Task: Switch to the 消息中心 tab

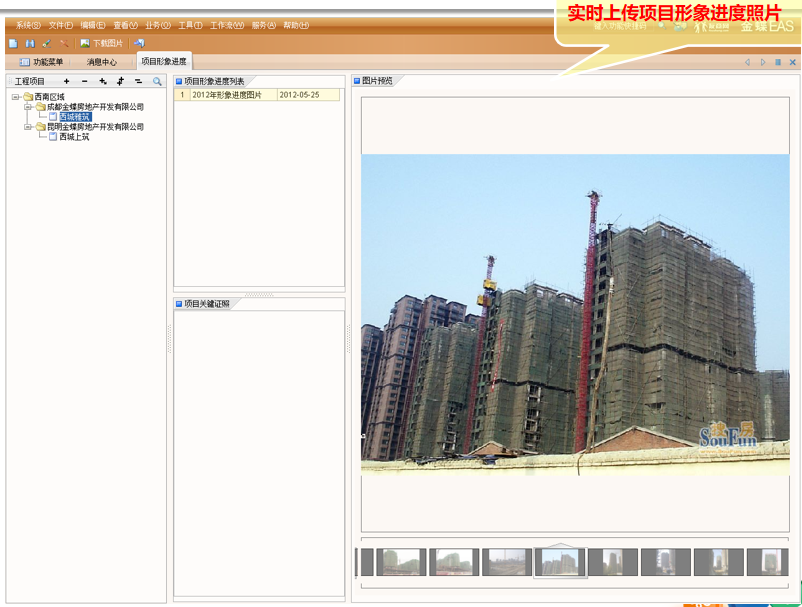Action: [x=102, y=62]
